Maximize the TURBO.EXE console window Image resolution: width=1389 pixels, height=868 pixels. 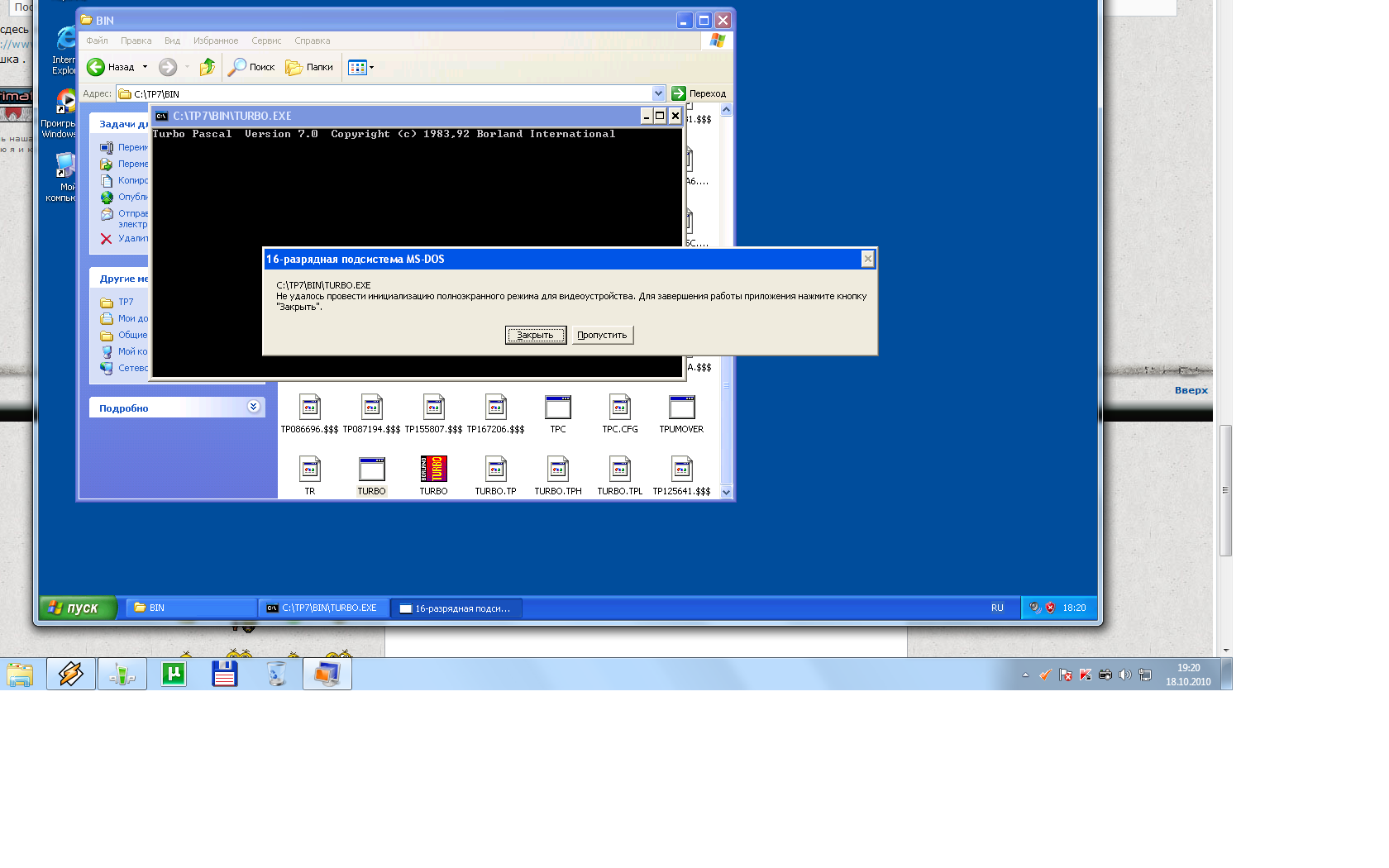click(x=660, y=116)
